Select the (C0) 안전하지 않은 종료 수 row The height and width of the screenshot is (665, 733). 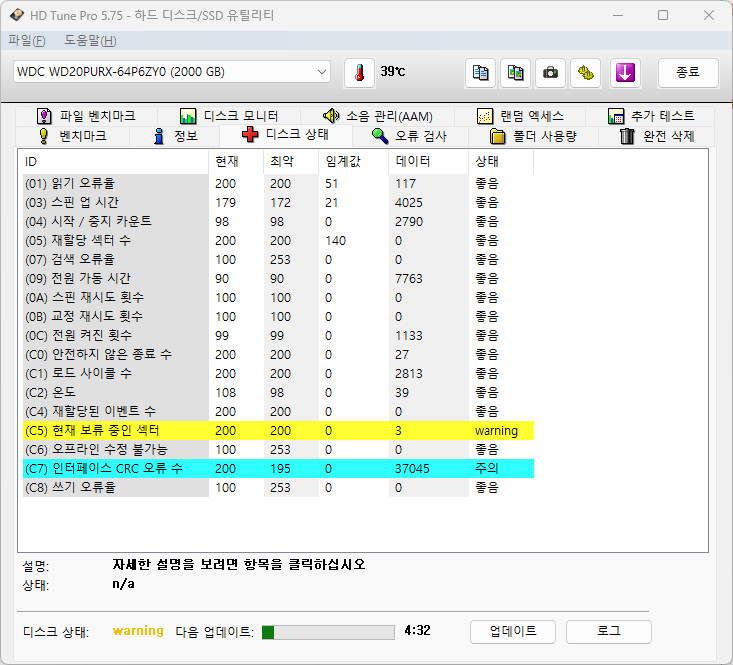[x=278, y=354]
